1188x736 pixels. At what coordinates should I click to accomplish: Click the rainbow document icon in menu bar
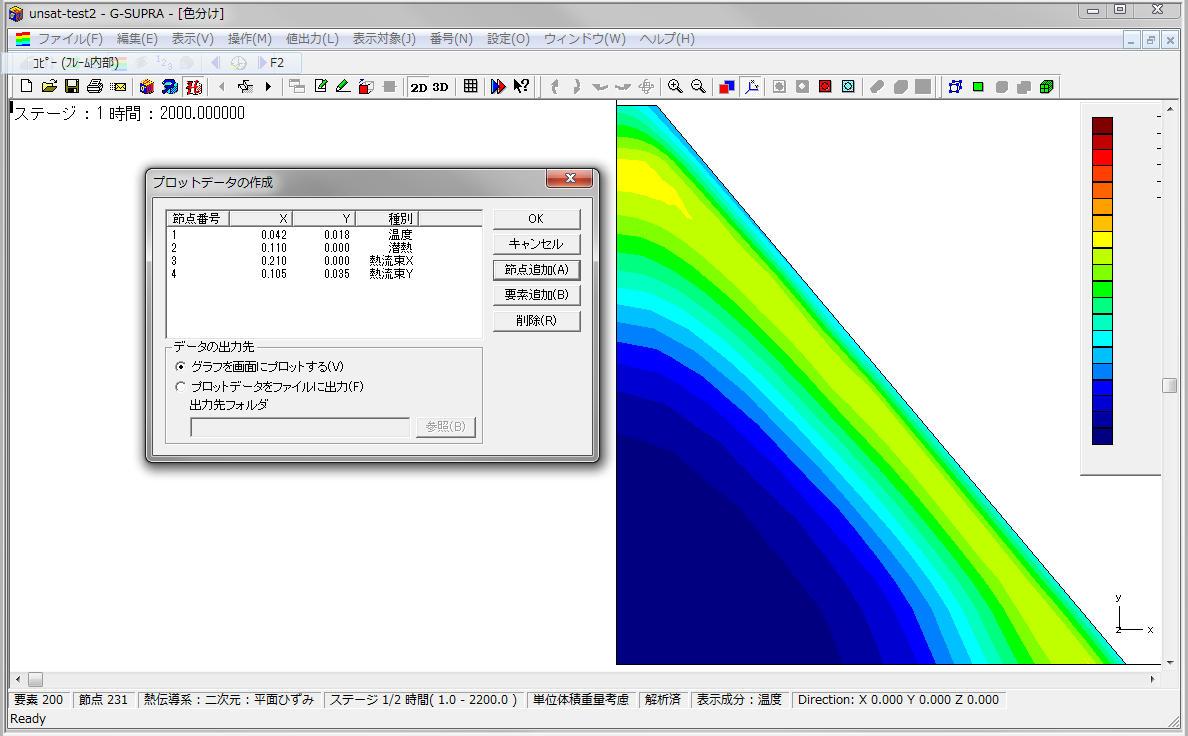click(23, 39)
